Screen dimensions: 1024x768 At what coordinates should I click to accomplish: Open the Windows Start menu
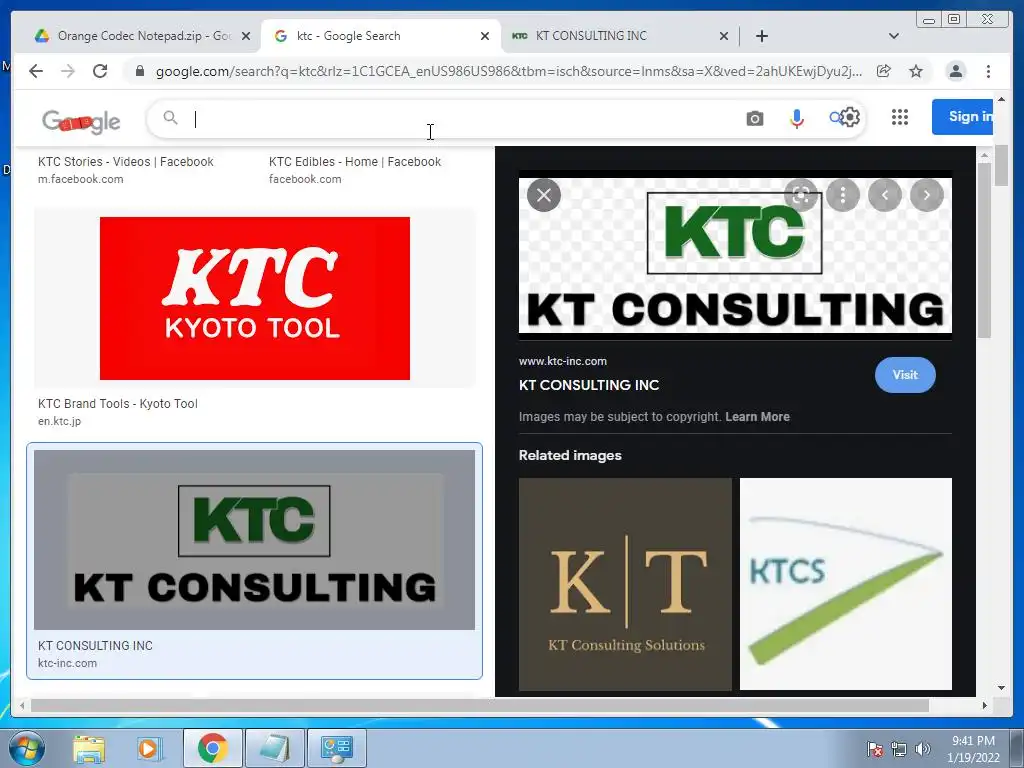25,748
